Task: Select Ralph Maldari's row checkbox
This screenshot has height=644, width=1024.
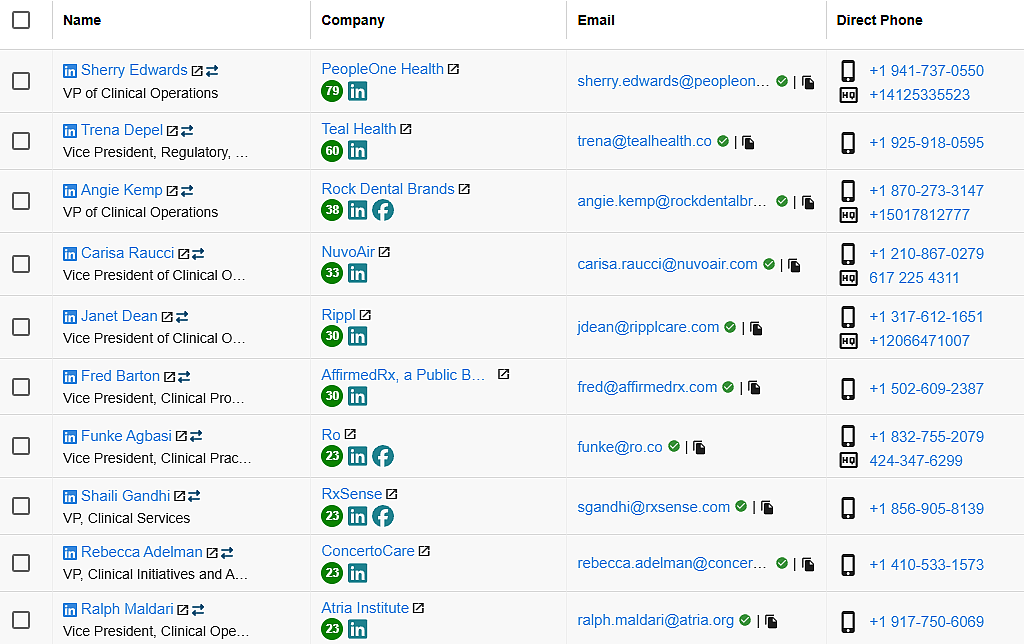Action: (x=21, y=620)
